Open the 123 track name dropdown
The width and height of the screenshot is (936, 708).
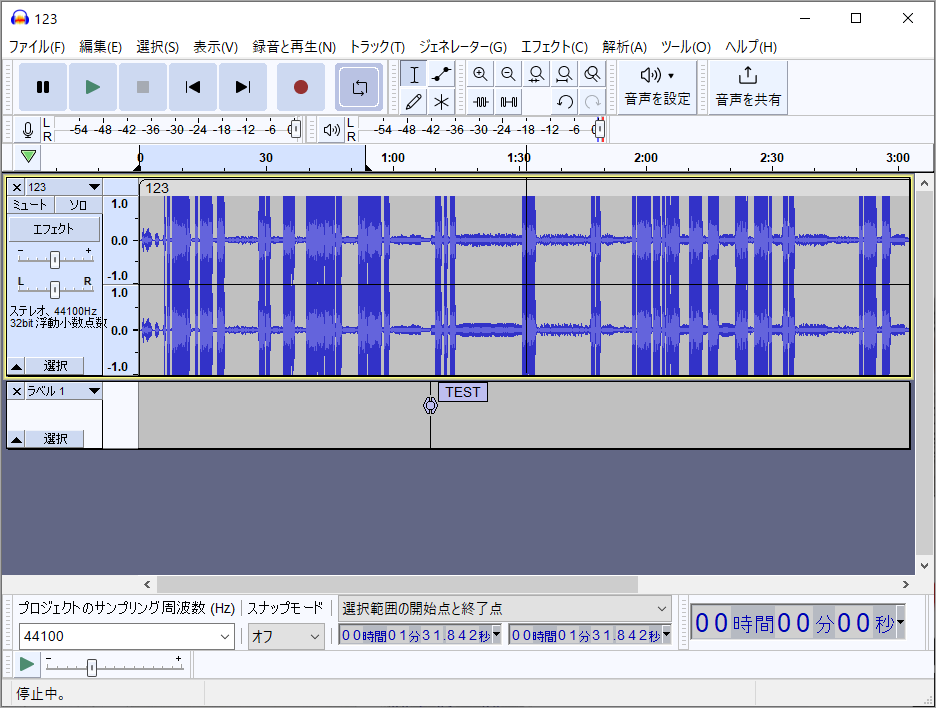tap(94, 187)
